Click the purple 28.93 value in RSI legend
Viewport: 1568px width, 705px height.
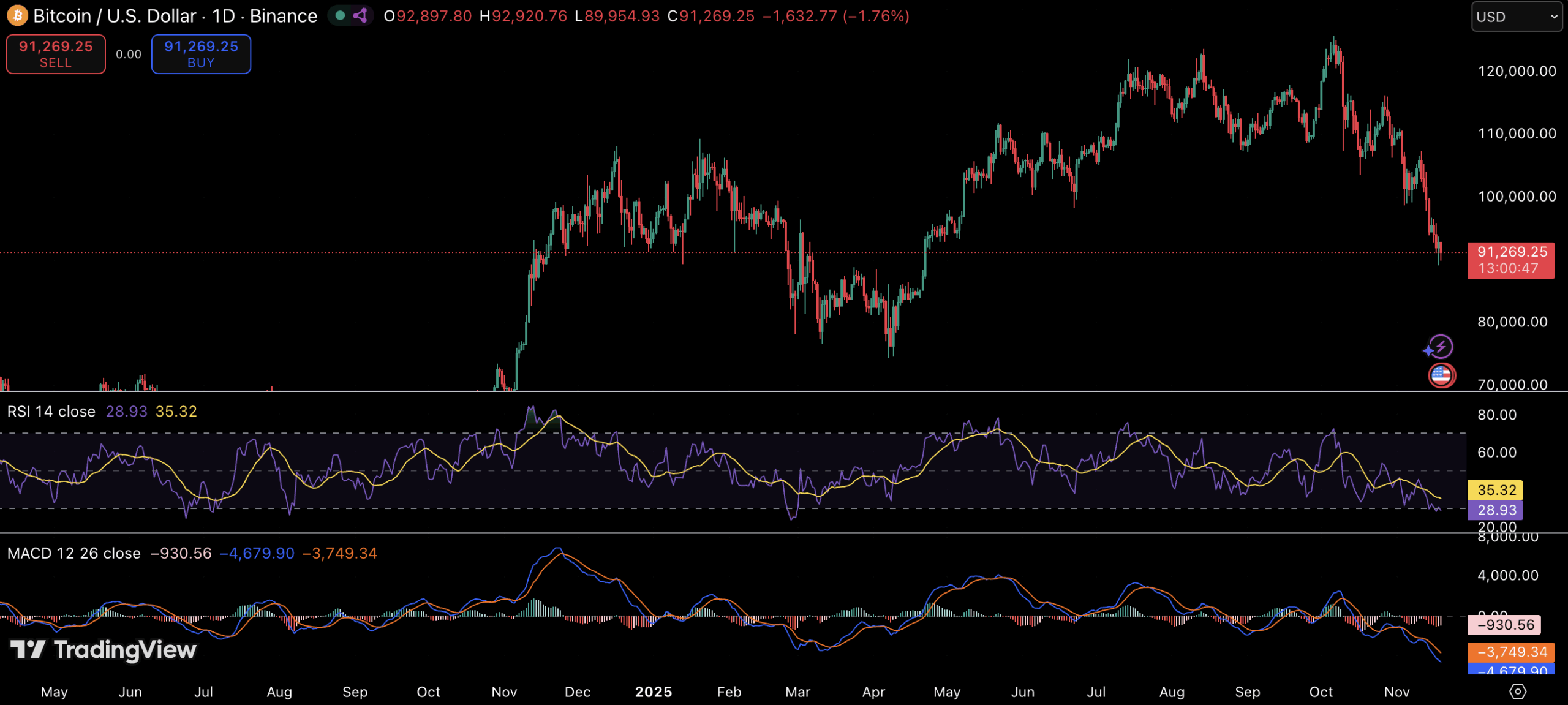point(127,412)
